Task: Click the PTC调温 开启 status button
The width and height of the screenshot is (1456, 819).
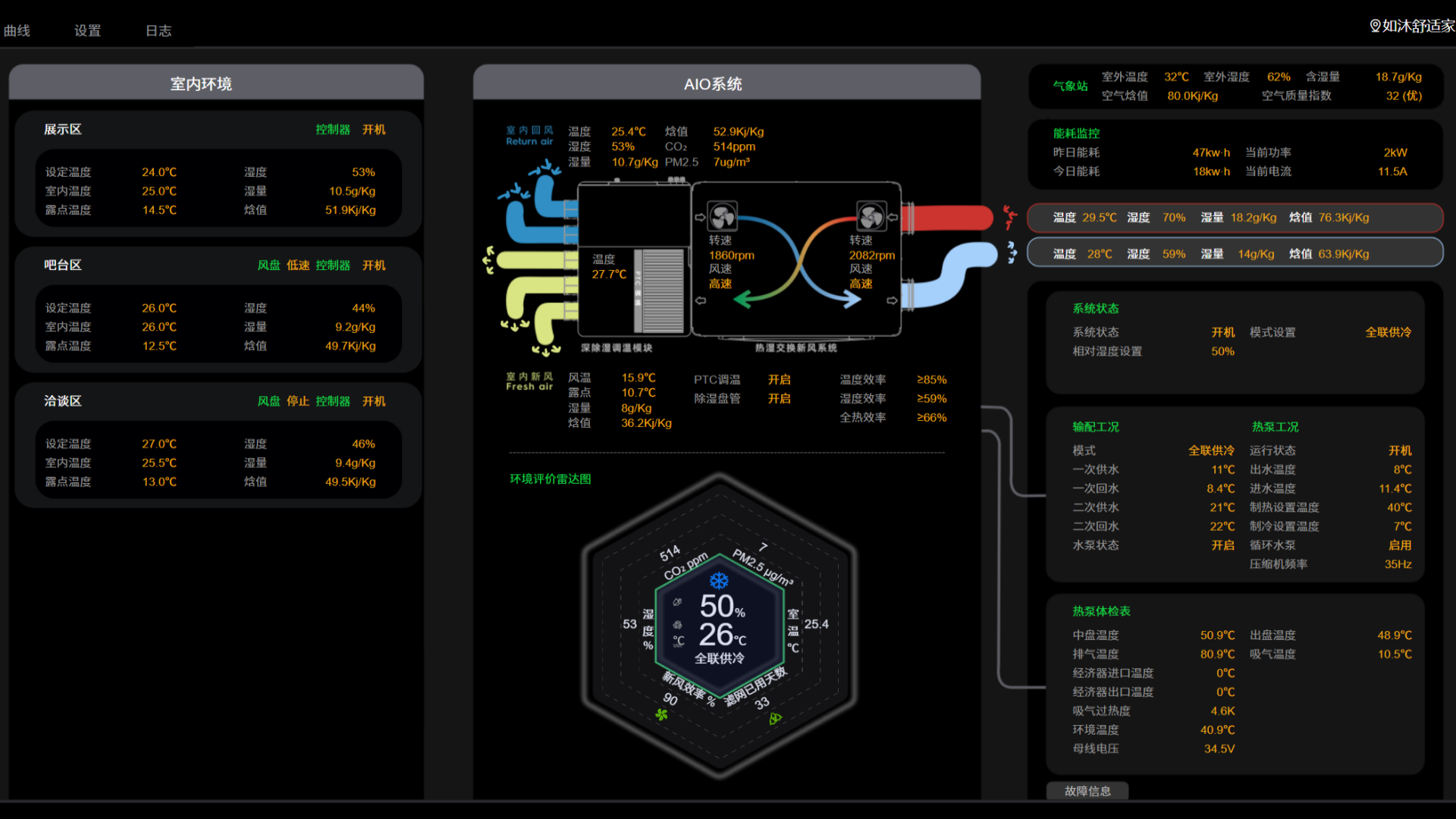Action: click(779, 379)
